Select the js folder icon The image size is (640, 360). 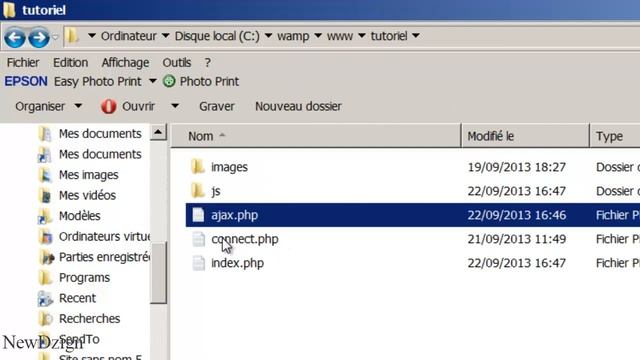coord(198,191)
